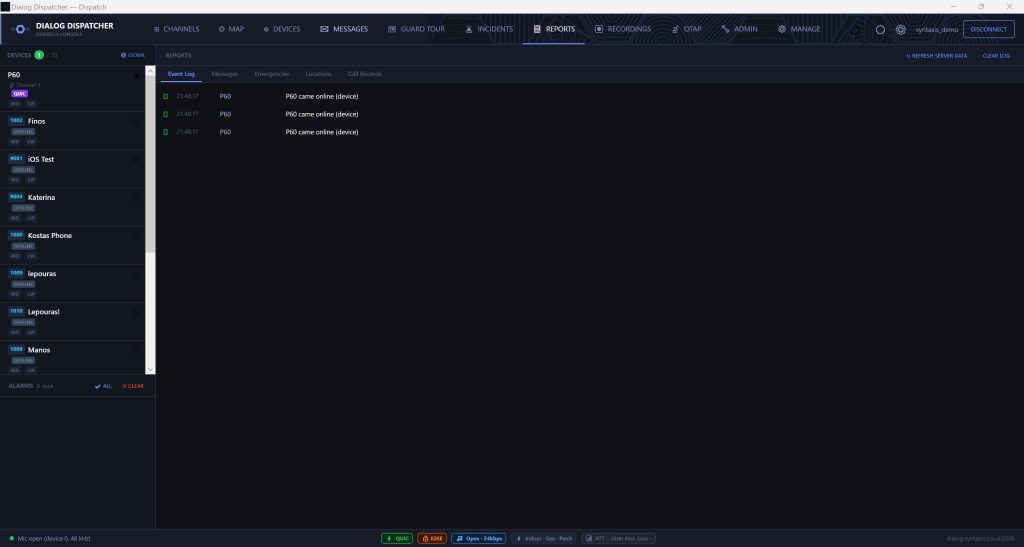Click the first P60 came online event
This screenshot has width=1024, height=547.
click(x=322, y=97)
